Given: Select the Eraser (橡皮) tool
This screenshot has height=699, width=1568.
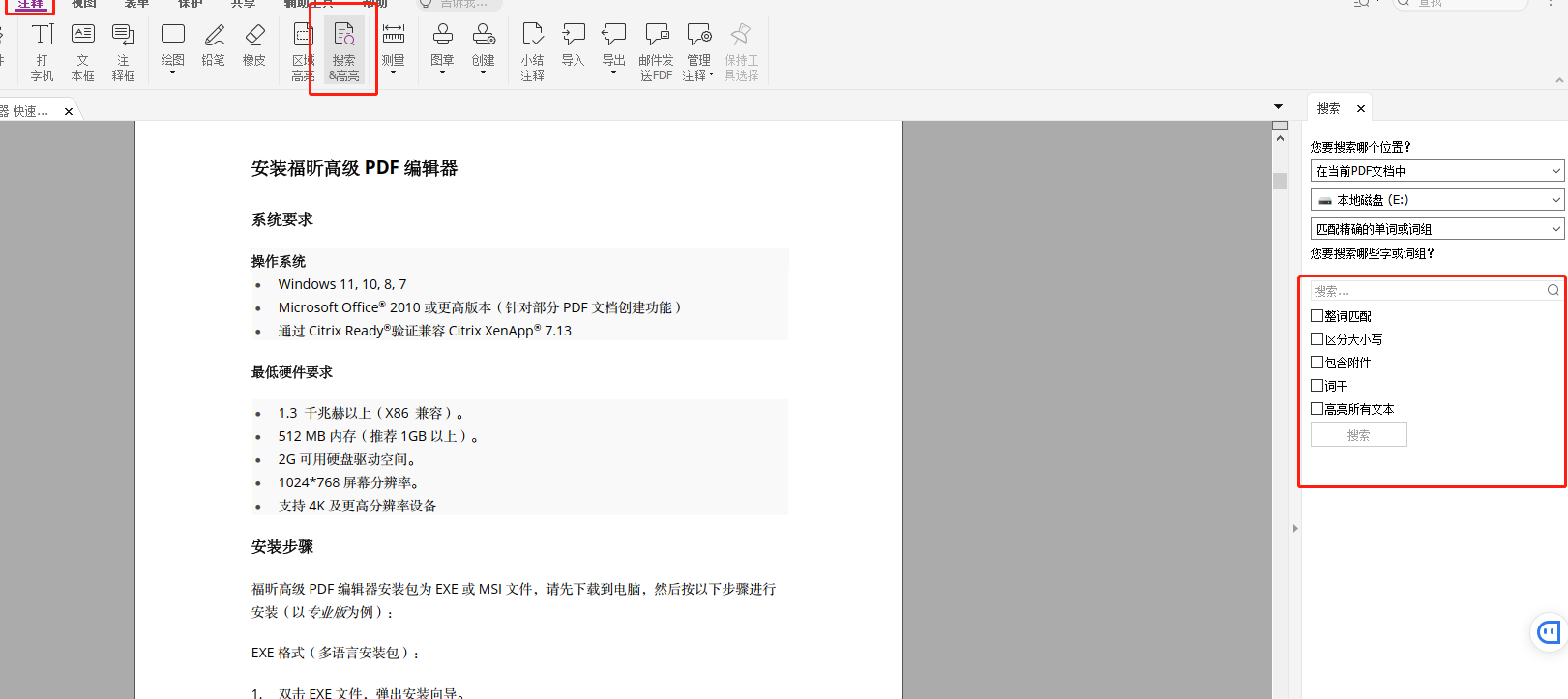Looking at the screenshot, I should click(x=254, y=44).
